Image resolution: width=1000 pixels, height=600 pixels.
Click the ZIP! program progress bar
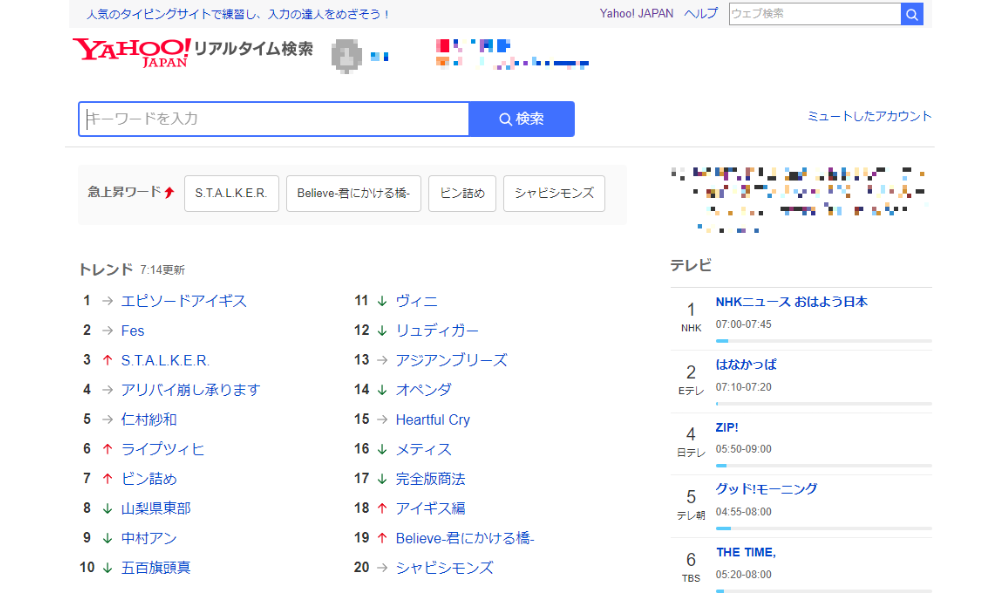point(823,466)
